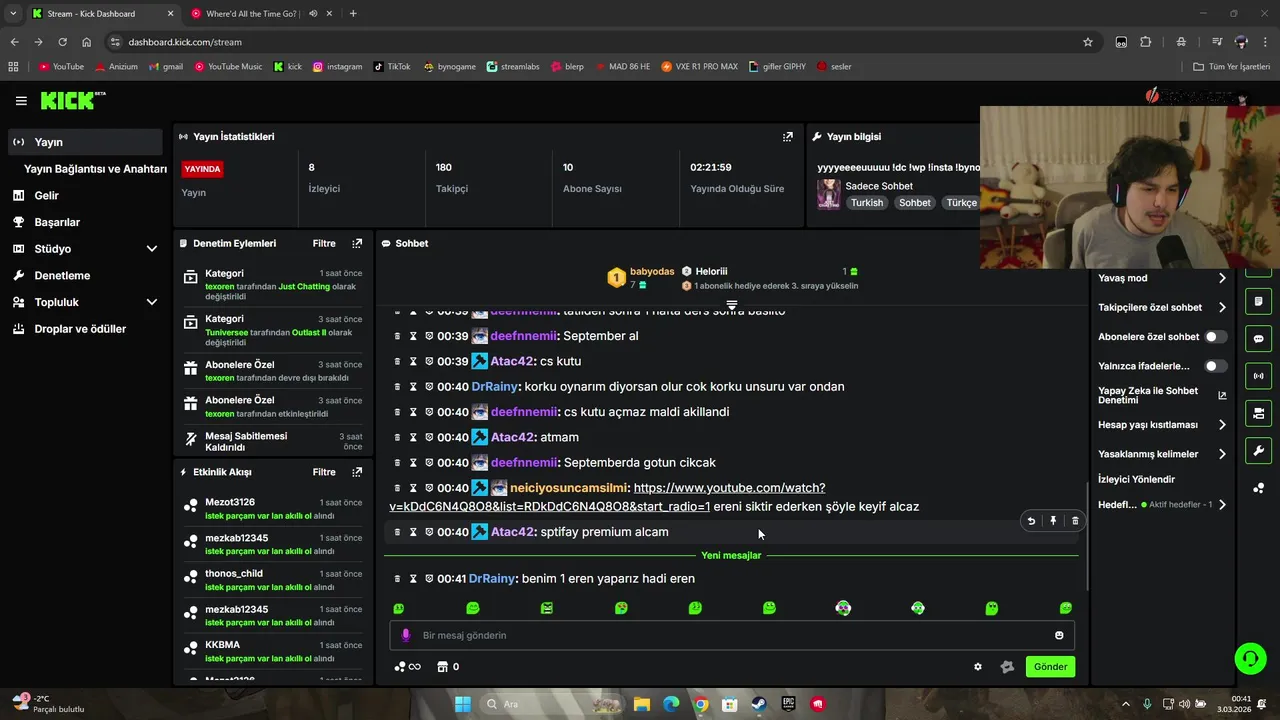Collapse the gift leaderboard banner handle
The image size is (1280, 720).
tap(732, 304)
